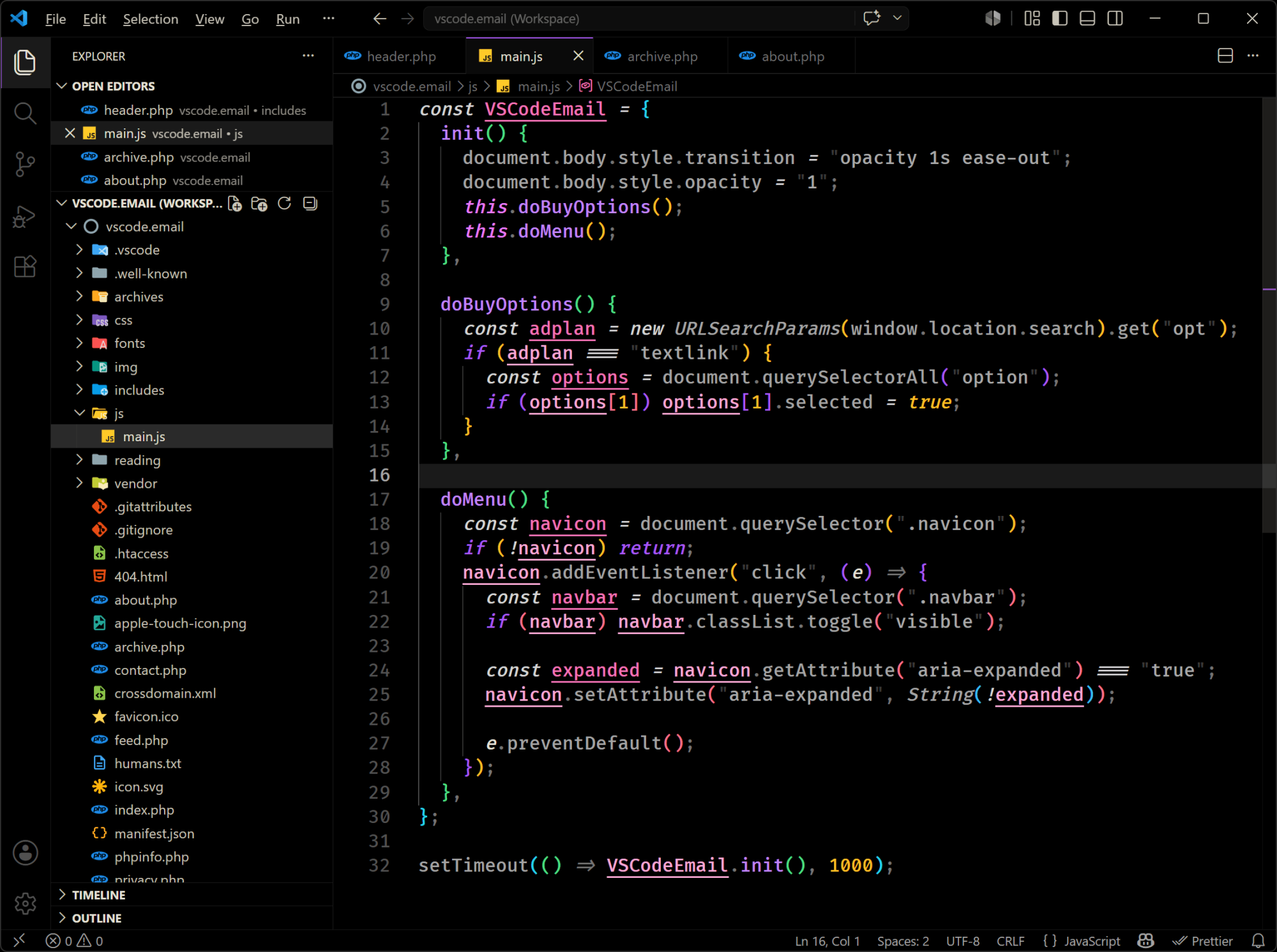Click the New Folder icon in workspace header
Screen dimensions: 1277x952
pos(259,204)
